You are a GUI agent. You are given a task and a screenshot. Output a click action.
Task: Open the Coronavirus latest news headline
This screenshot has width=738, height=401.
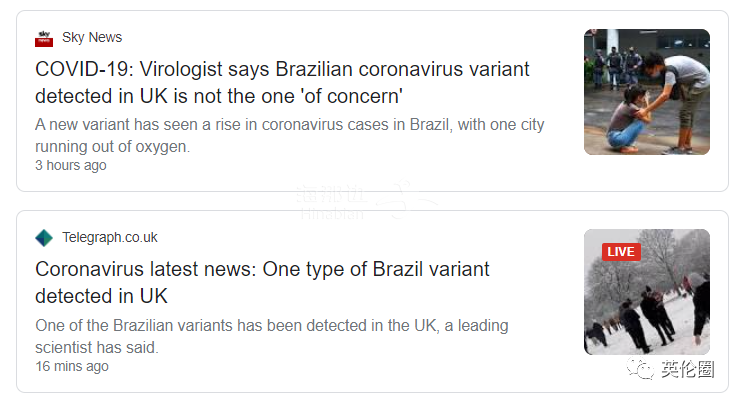(262, 282)
